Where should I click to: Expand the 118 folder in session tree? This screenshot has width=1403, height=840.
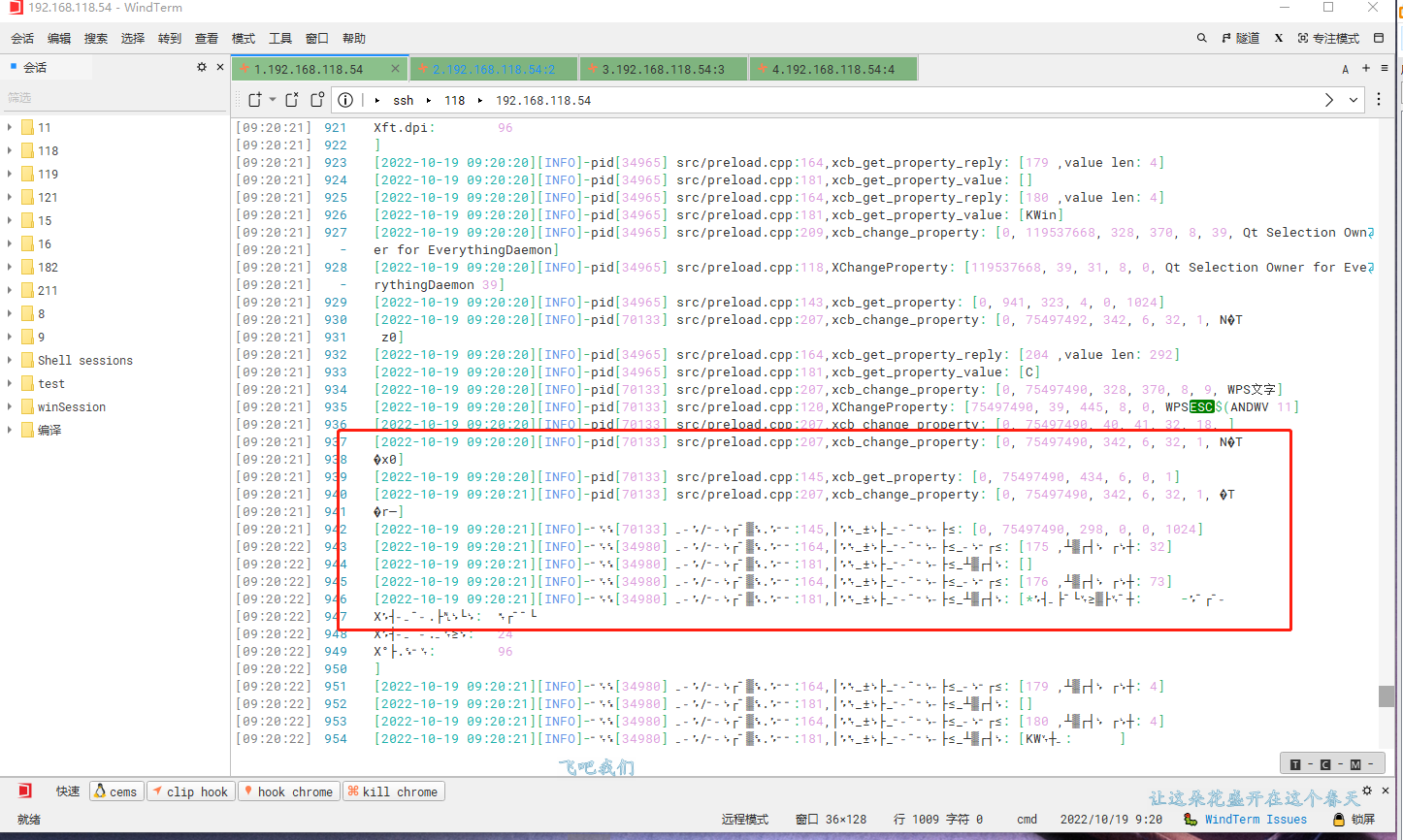(10, 150)
